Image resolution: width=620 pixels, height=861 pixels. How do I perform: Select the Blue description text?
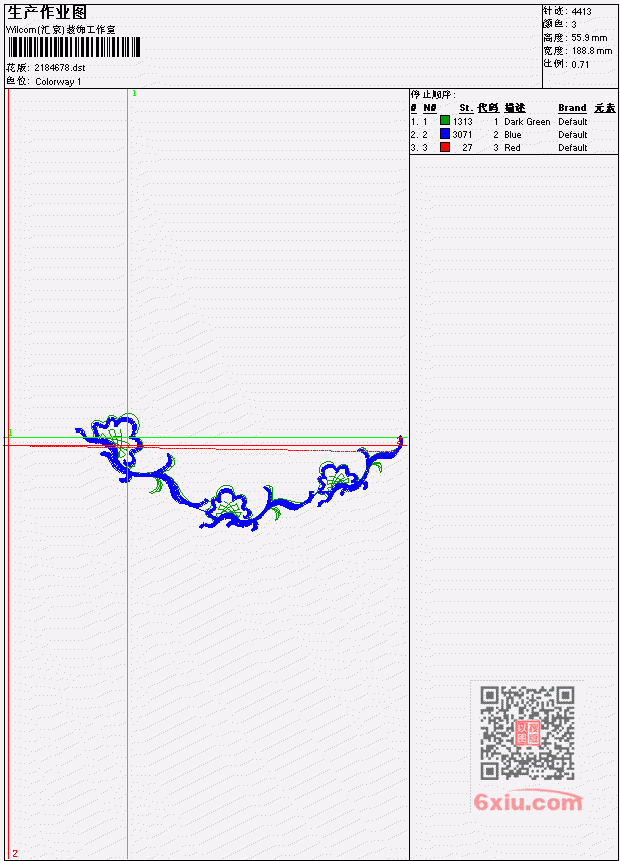513,135
